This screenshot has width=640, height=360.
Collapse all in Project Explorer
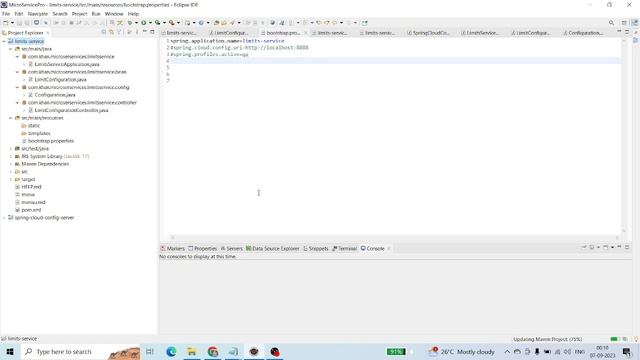coord(104,32)
